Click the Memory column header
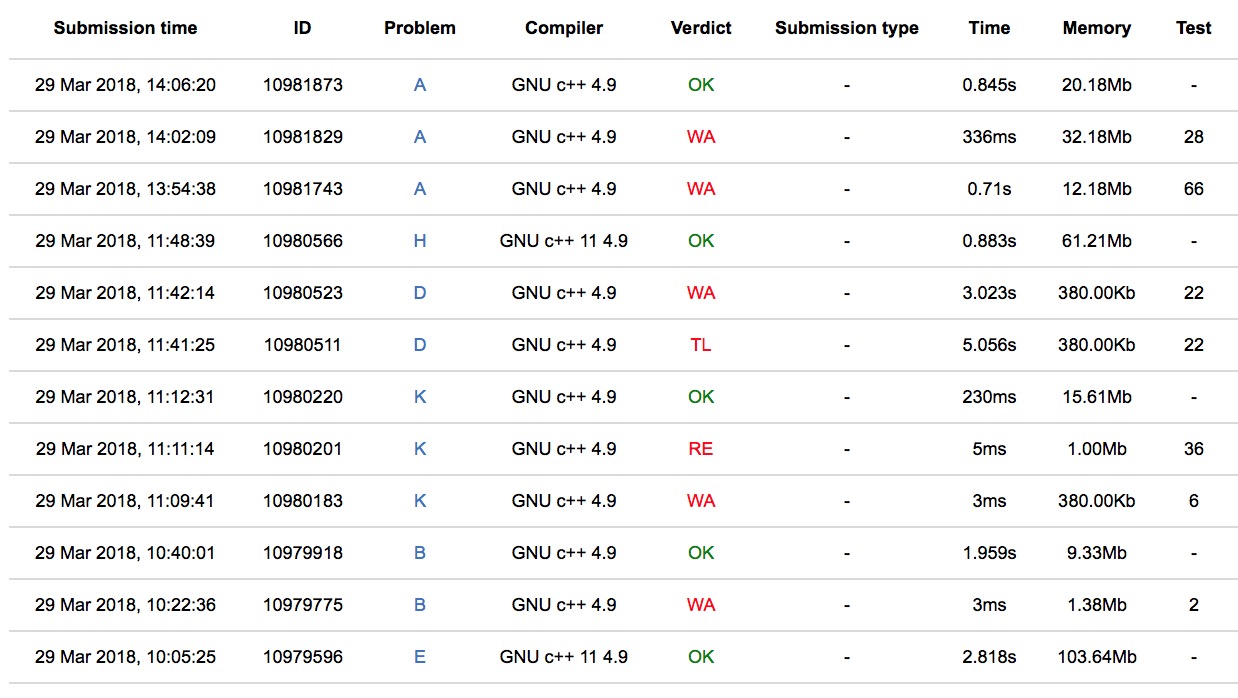1238x698 pixels. 1096,28
